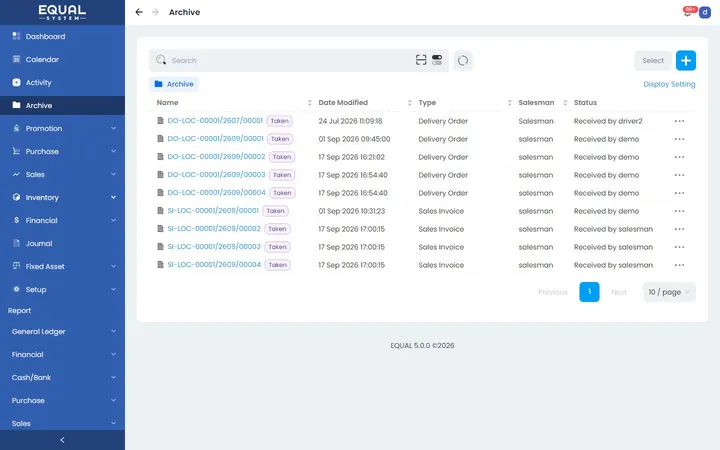Expand the Promotion menu
The width and height of the screenshot is (720, 450).
tap(62, 128)
